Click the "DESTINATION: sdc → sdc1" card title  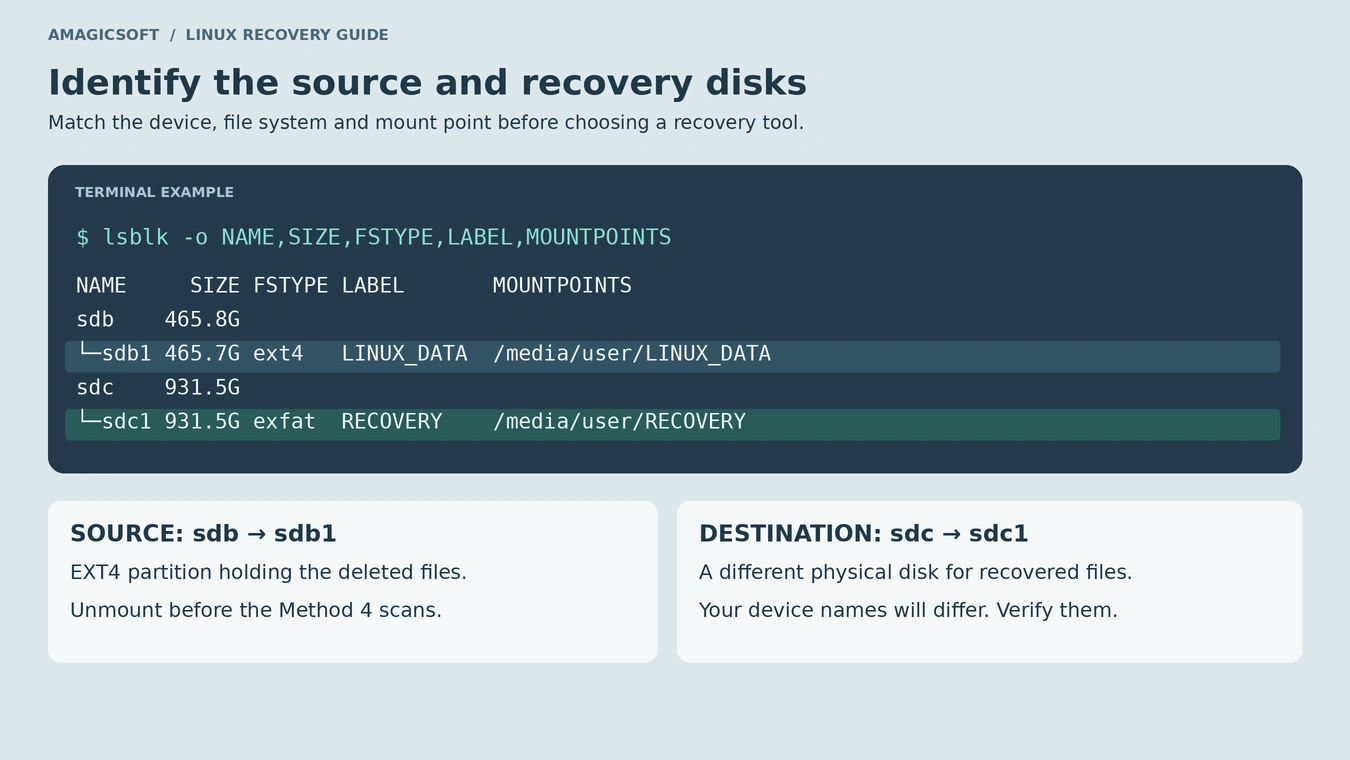(864, 534)
